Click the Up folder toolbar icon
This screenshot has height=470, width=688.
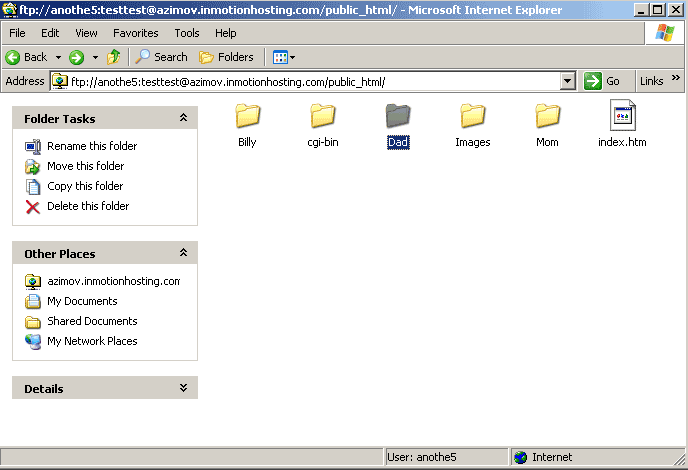pos(114,57)
